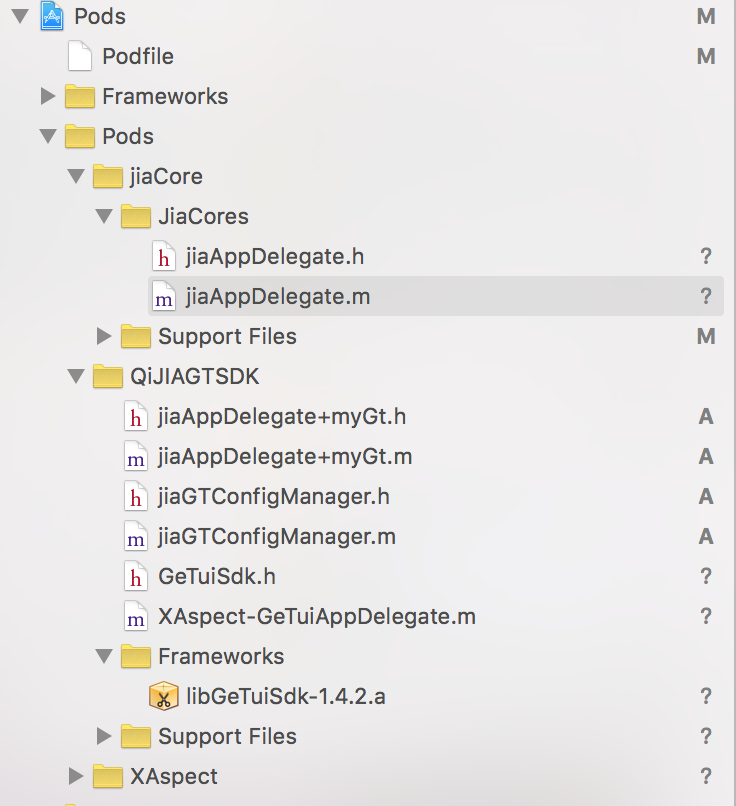Click the XAspect-GeTuiAppDelegate.m file icon
736x806 pixels.
click(135, 616)
